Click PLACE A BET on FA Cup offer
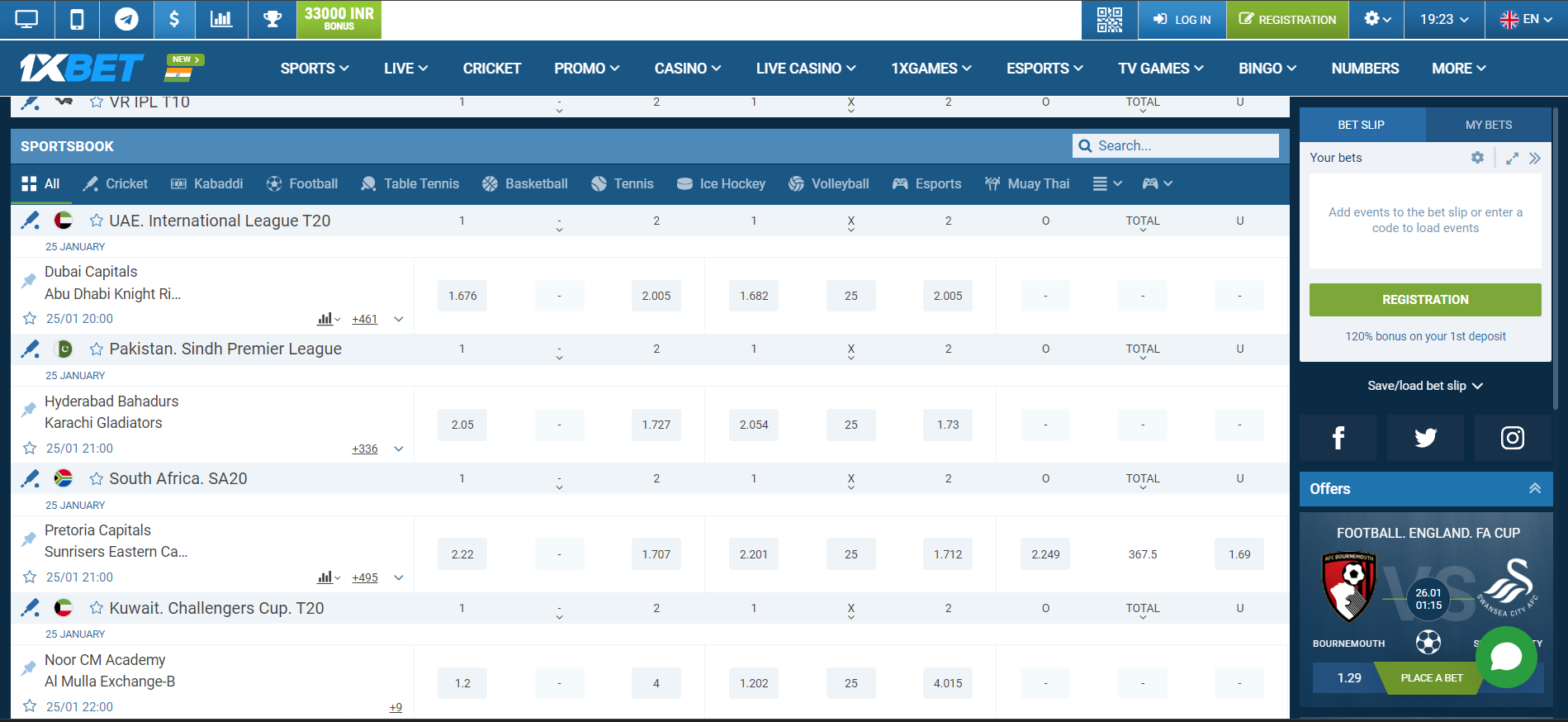 pyautogui.click(x=1432, y=677)
